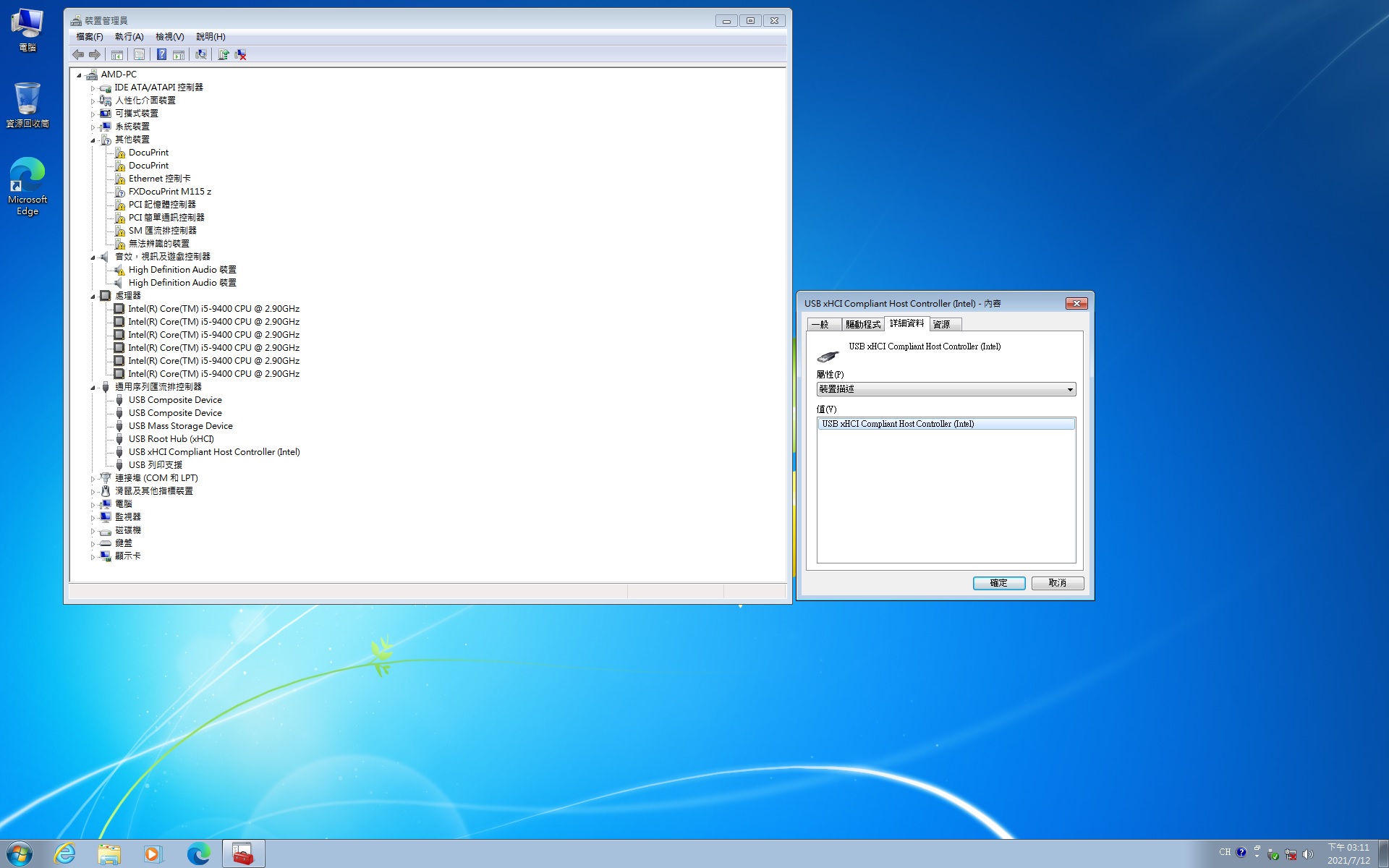Image resolution: width=1389 pixels, height=868 pixels.
Task: Click the 確定 button
Action: [999, 583]
